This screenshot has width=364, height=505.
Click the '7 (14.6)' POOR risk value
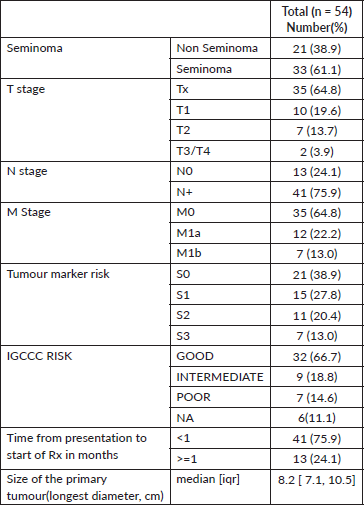tap(317, 397)
